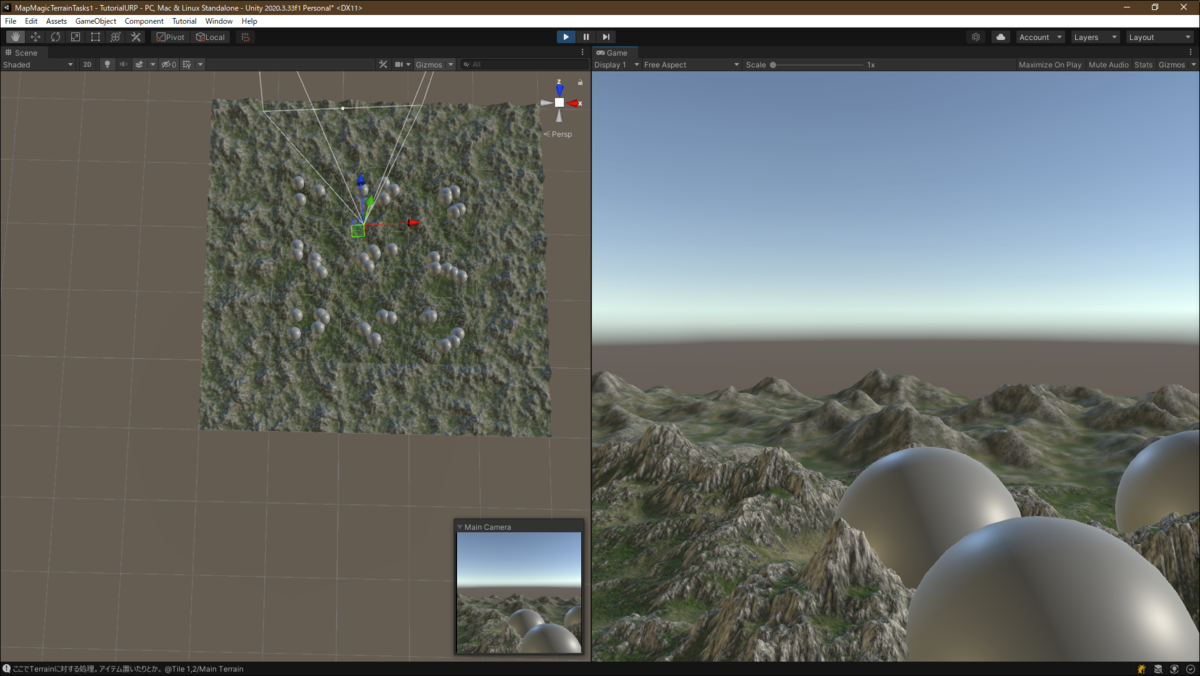Open the GameObject menu
This screenshot has height=676, width=1200.
click(95, 21)
